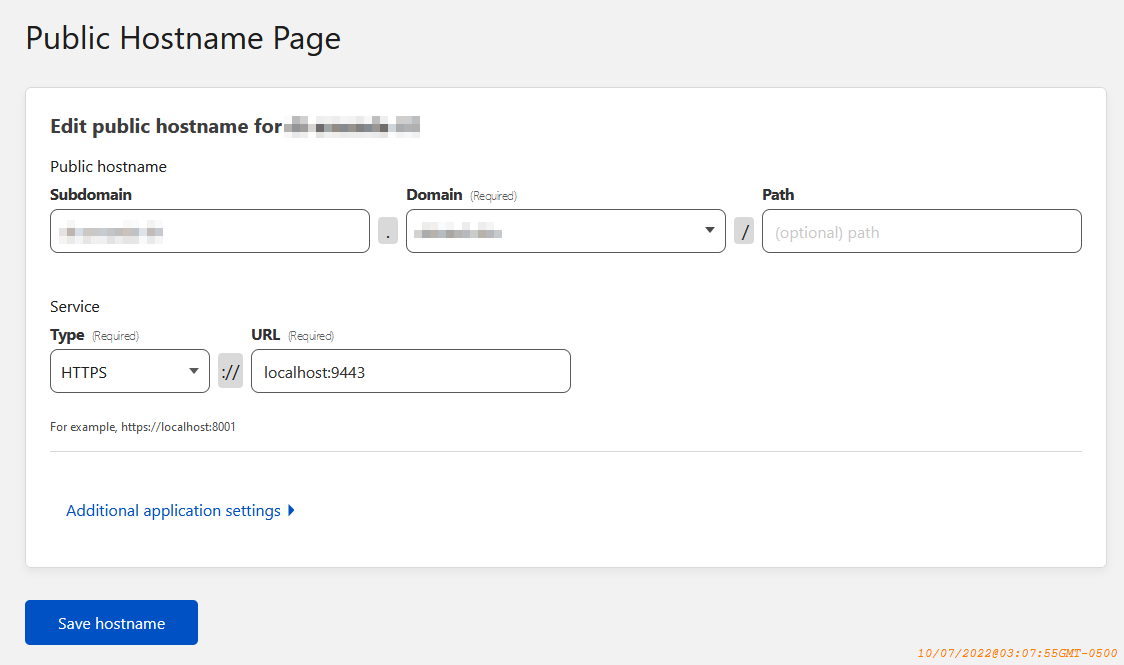This screenshot has width=1124, height=665.
Task: Open the Type dropdown showing HTTPS
Action: click(129, 371)
